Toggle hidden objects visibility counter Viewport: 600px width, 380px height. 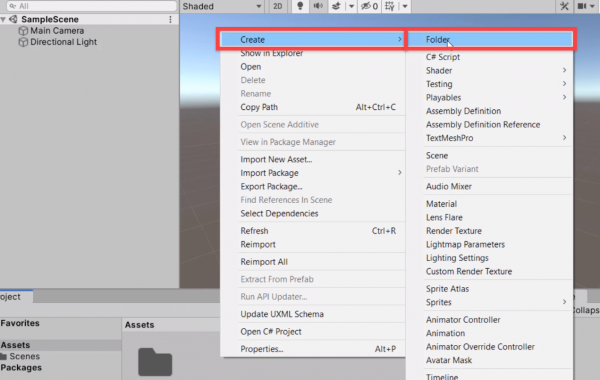click(x=369, y=6)
